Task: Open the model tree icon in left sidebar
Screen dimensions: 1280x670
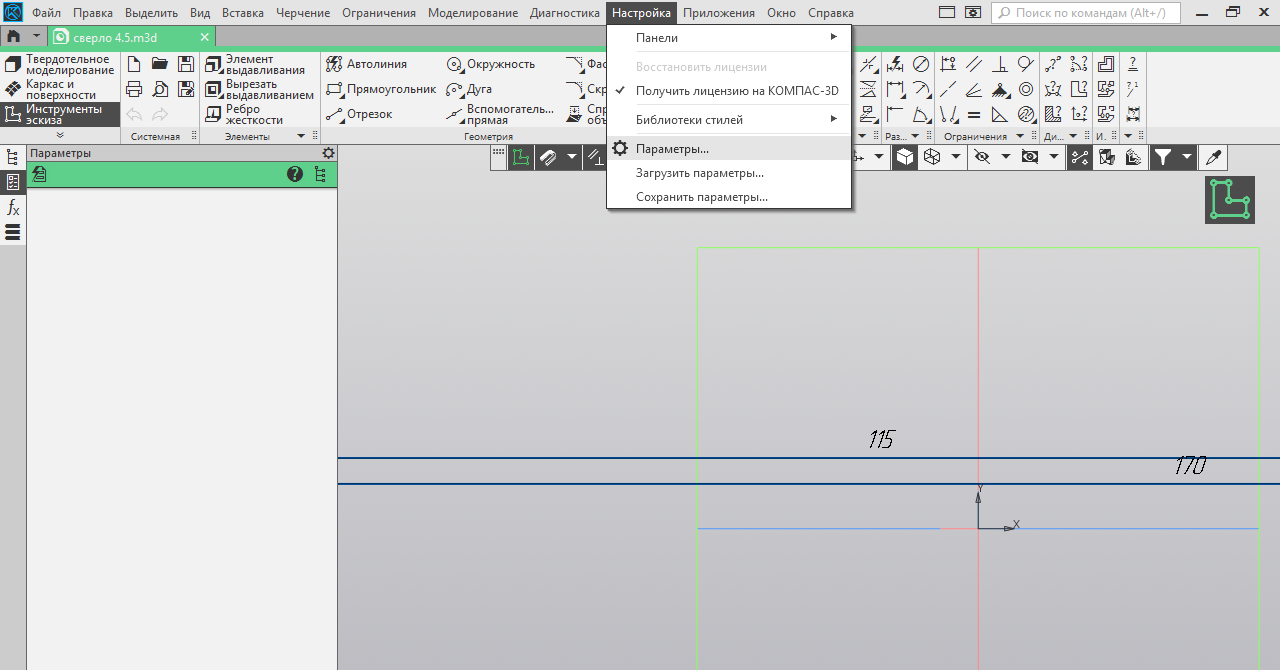Action: (13, 157)
